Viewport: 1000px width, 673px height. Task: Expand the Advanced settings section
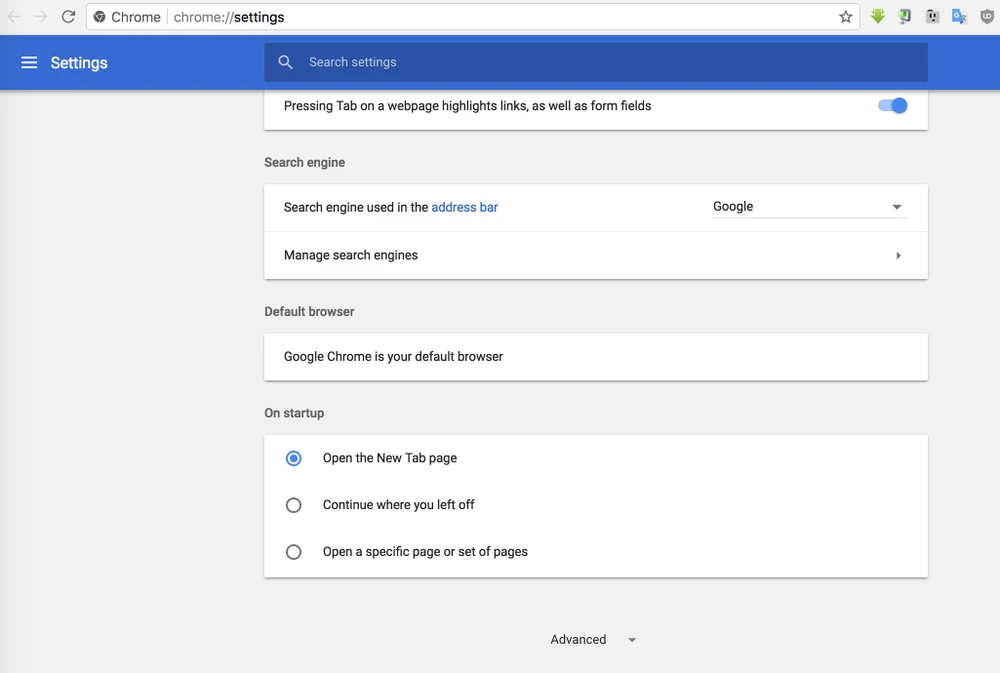click(592, 640)
